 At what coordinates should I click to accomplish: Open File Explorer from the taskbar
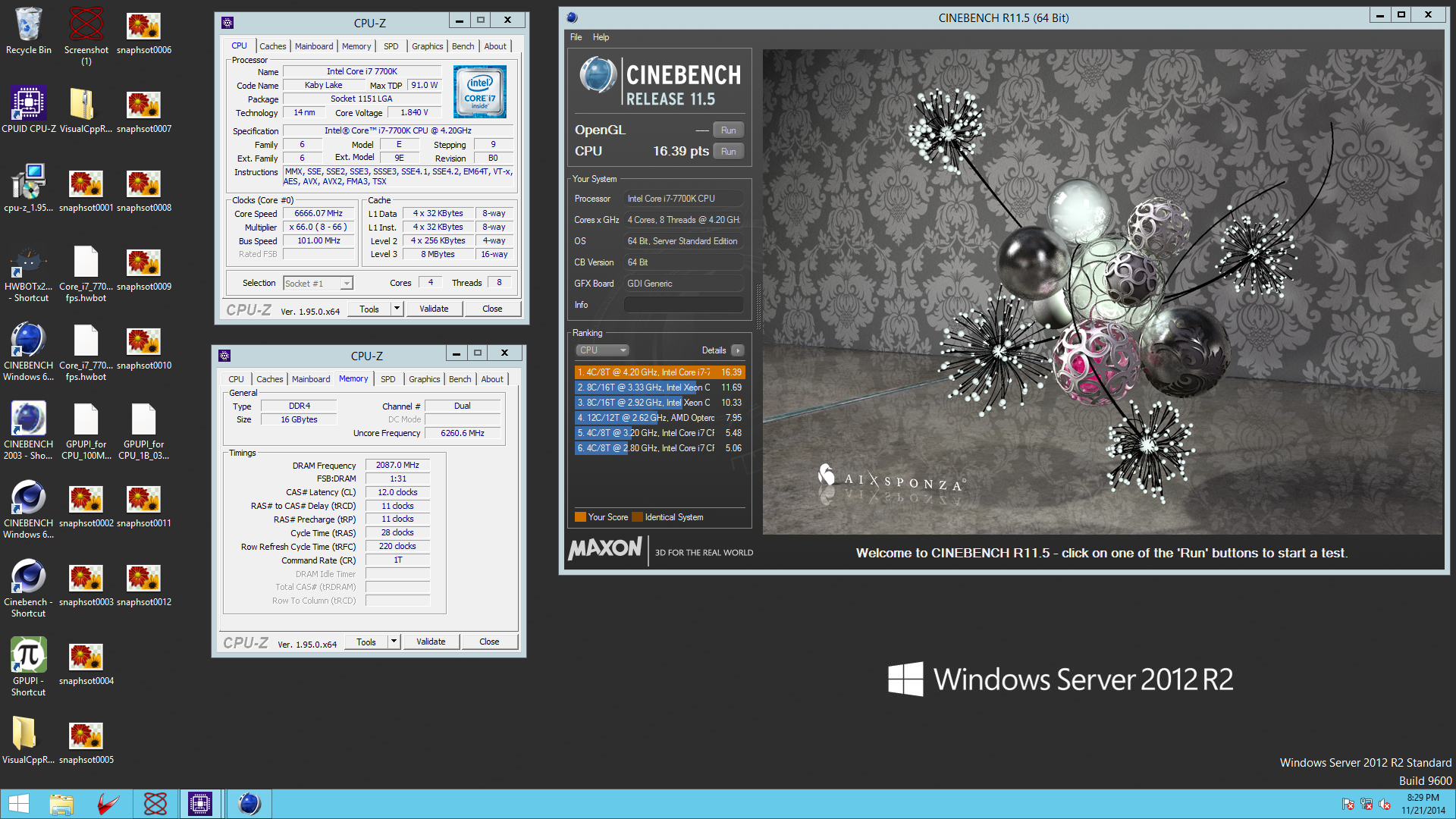click(61, 804)
